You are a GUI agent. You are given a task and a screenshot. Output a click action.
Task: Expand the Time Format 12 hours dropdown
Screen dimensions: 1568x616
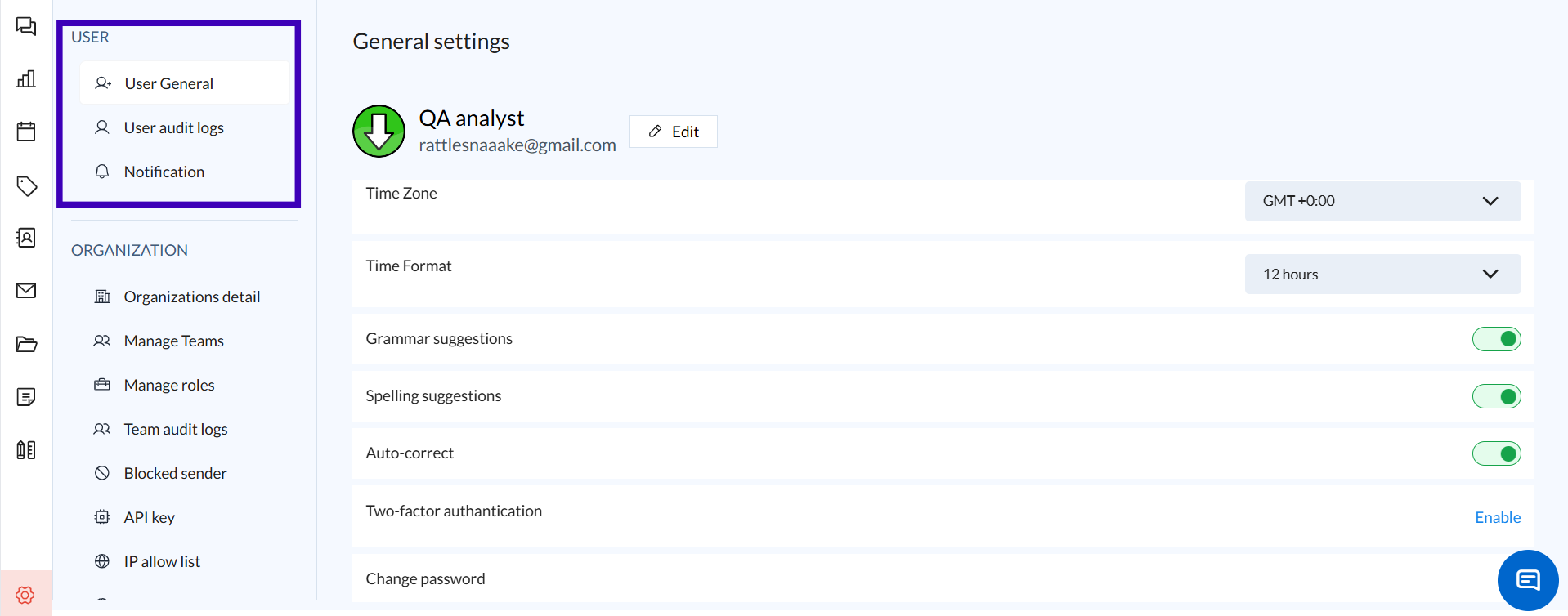point(1382,275)
